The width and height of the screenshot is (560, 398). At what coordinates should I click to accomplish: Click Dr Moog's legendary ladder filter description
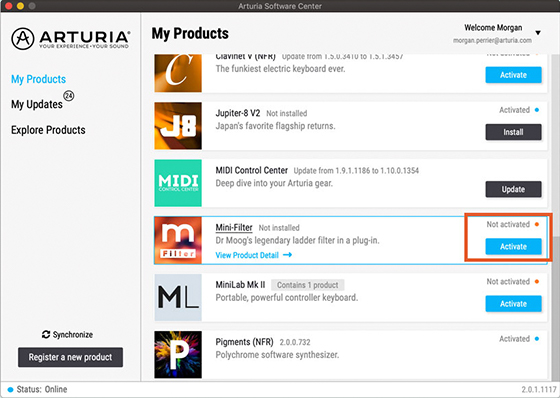[297, 240]
